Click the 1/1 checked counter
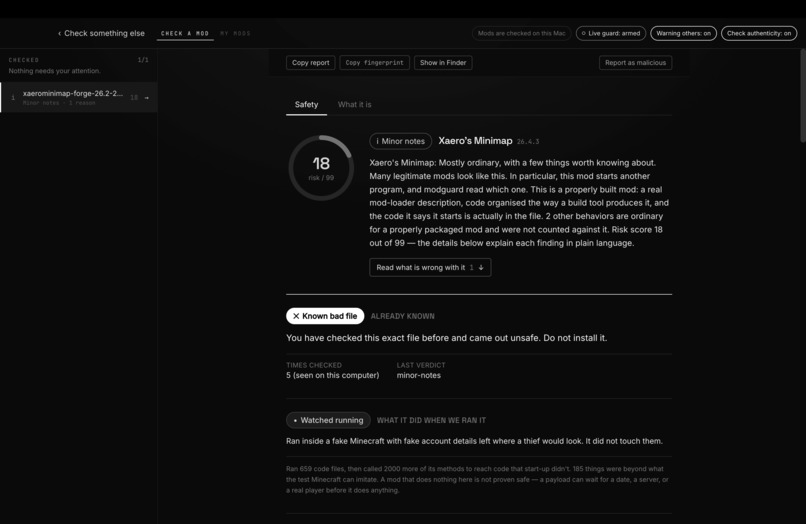This screenshot has height=524, width=806. (143, 60)
